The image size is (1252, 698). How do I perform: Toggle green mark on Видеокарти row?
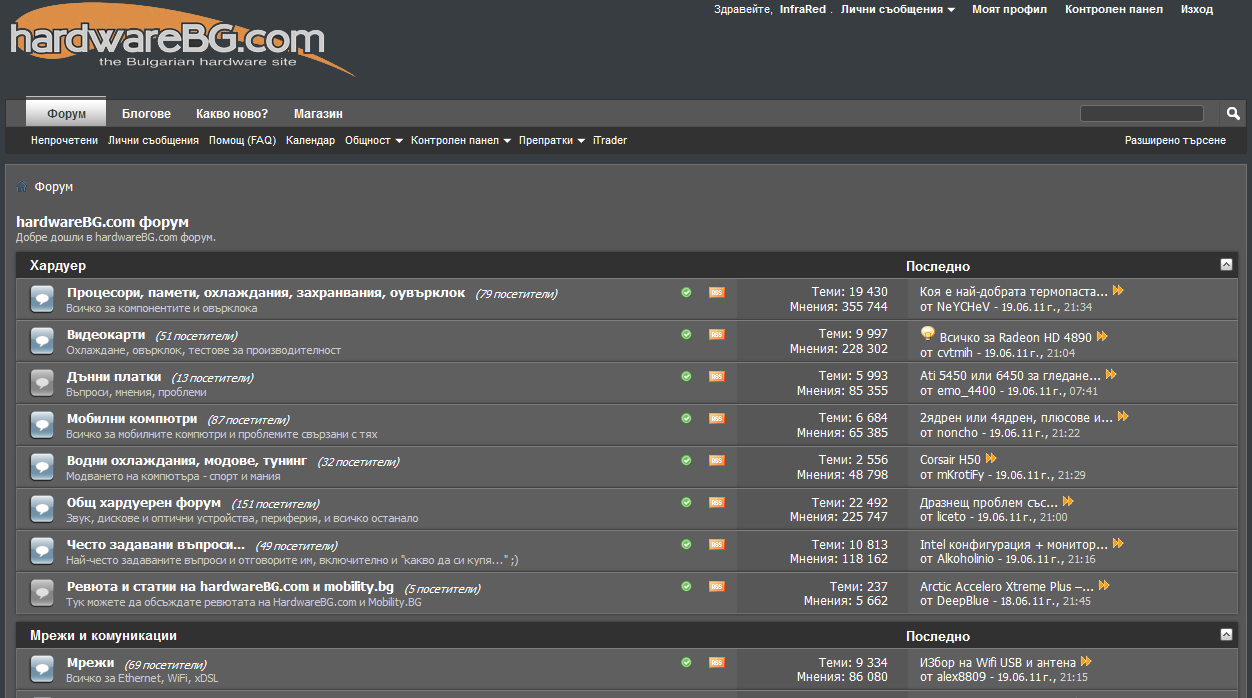[x=686, y=334]
